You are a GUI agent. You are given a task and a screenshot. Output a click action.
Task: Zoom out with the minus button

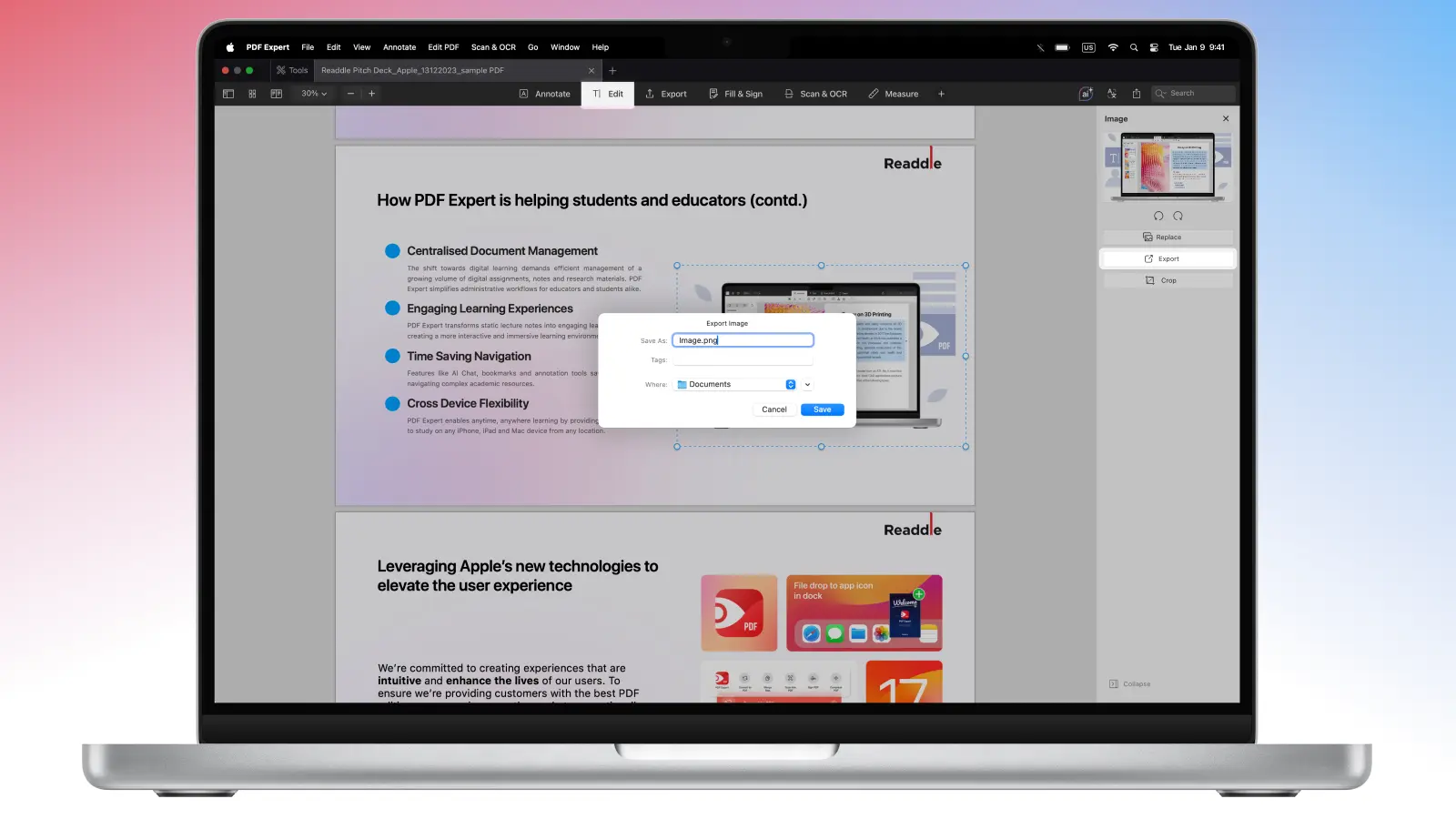click(x=350, y=94)
